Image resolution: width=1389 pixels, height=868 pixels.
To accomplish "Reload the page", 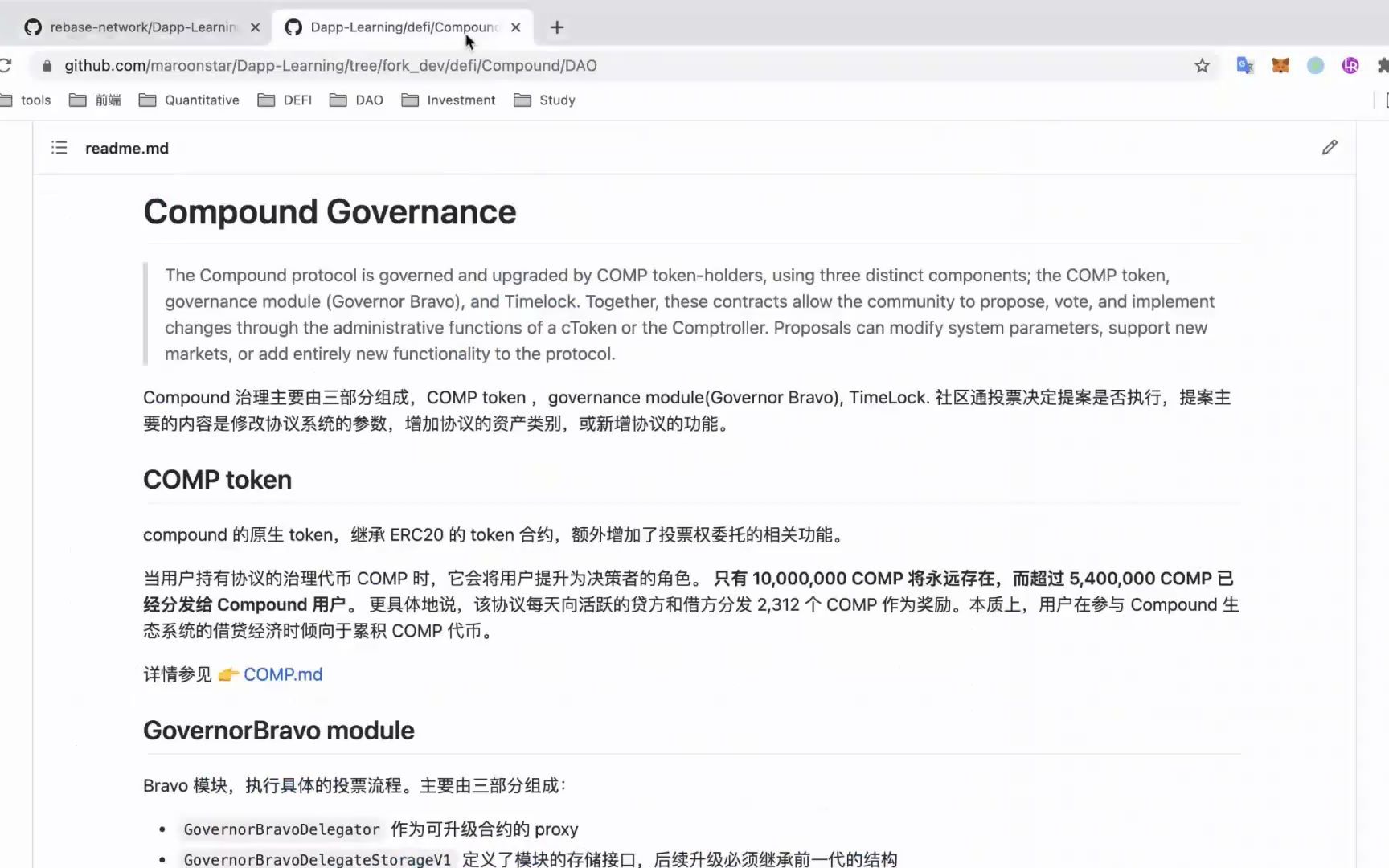I will point(6,66).
